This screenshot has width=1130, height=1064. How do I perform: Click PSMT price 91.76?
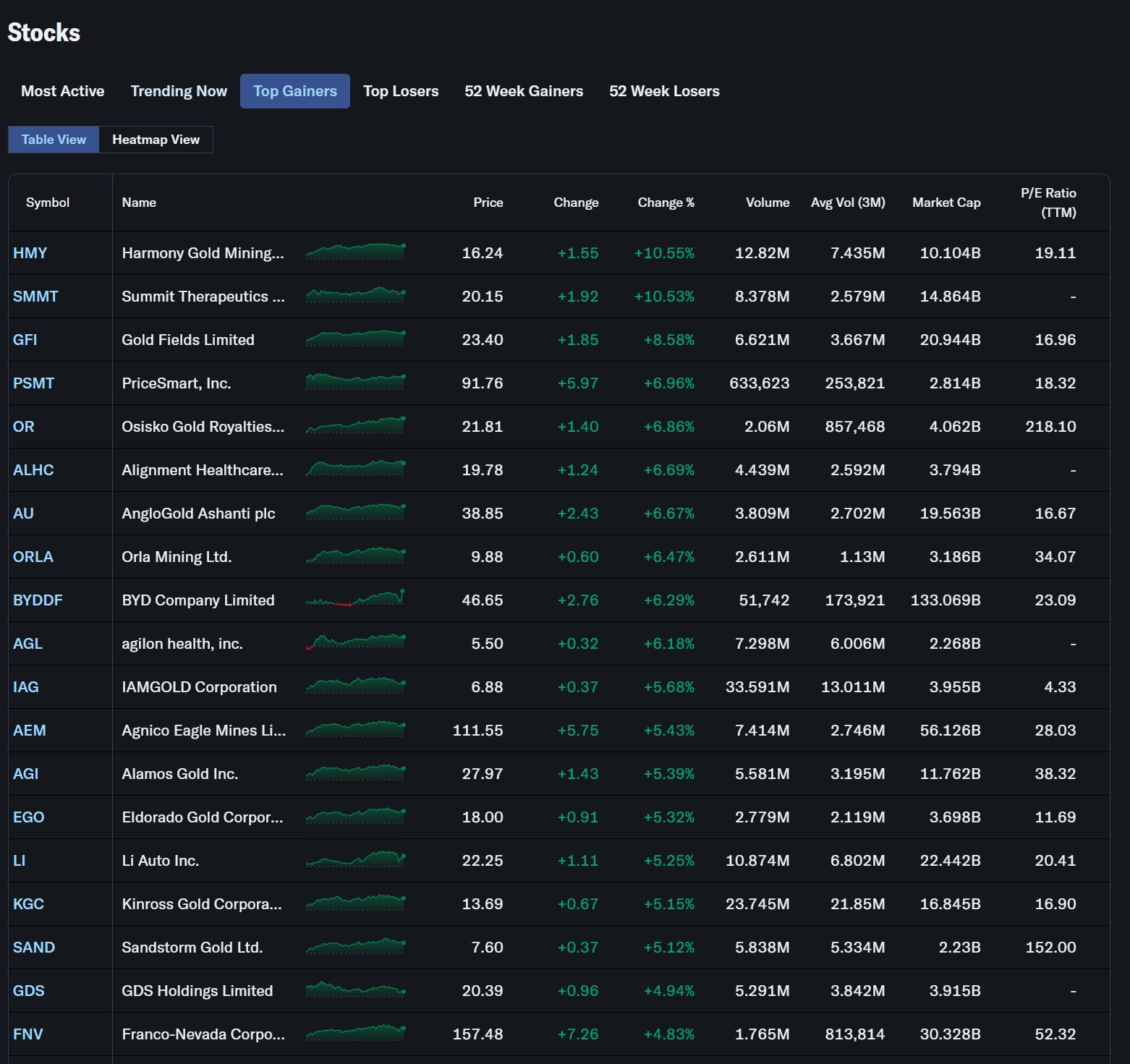point(483,383)
